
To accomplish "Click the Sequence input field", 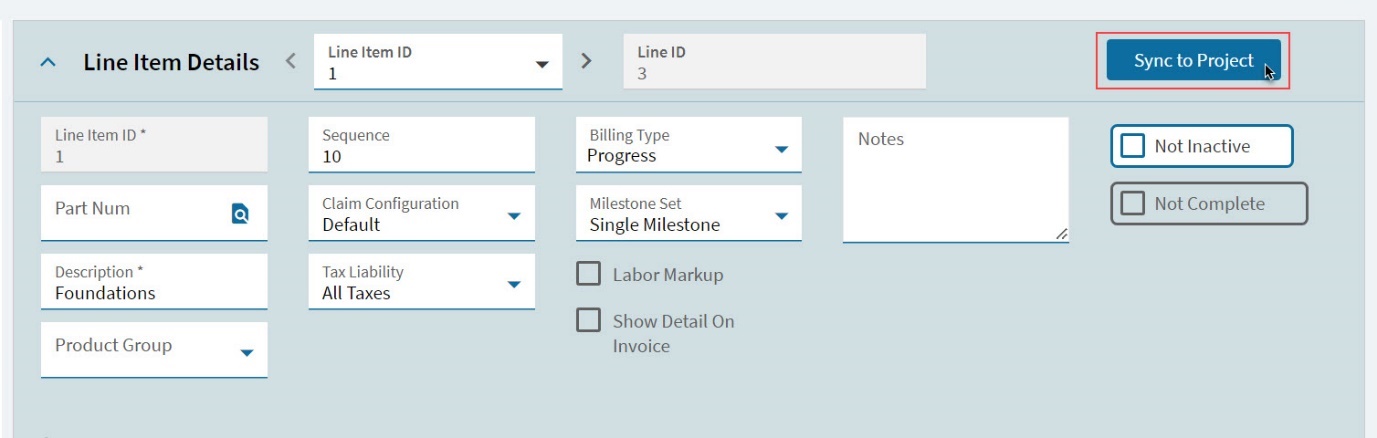I will (x=421, y=145).
